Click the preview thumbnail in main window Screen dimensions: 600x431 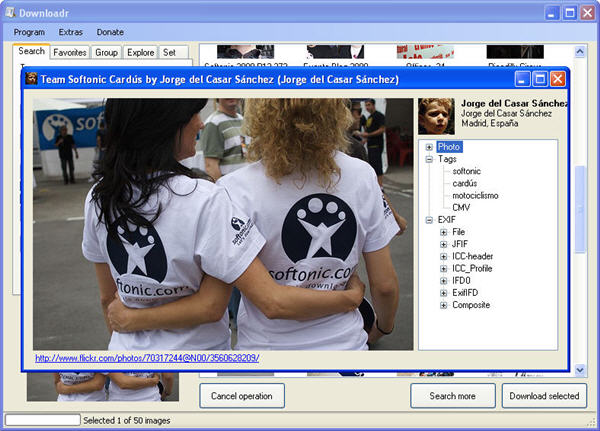pos(103,386)
